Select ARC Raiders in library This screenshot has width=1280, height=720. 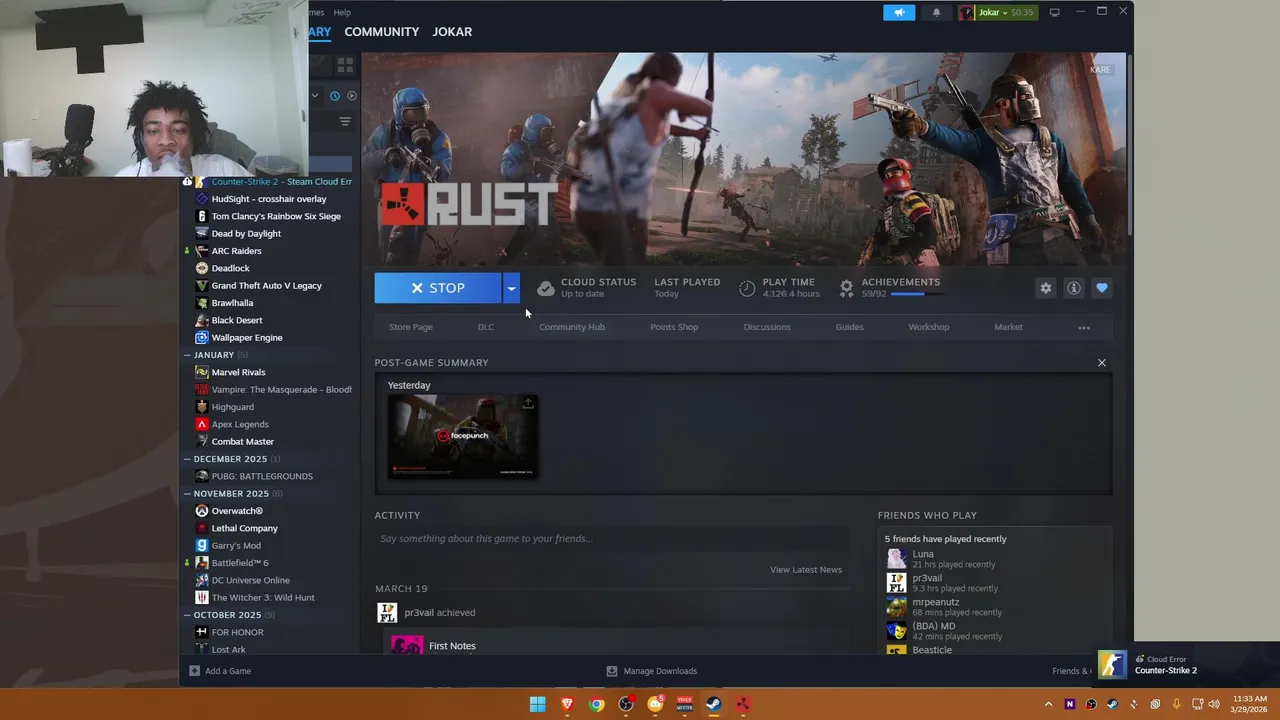click(236, 251)
